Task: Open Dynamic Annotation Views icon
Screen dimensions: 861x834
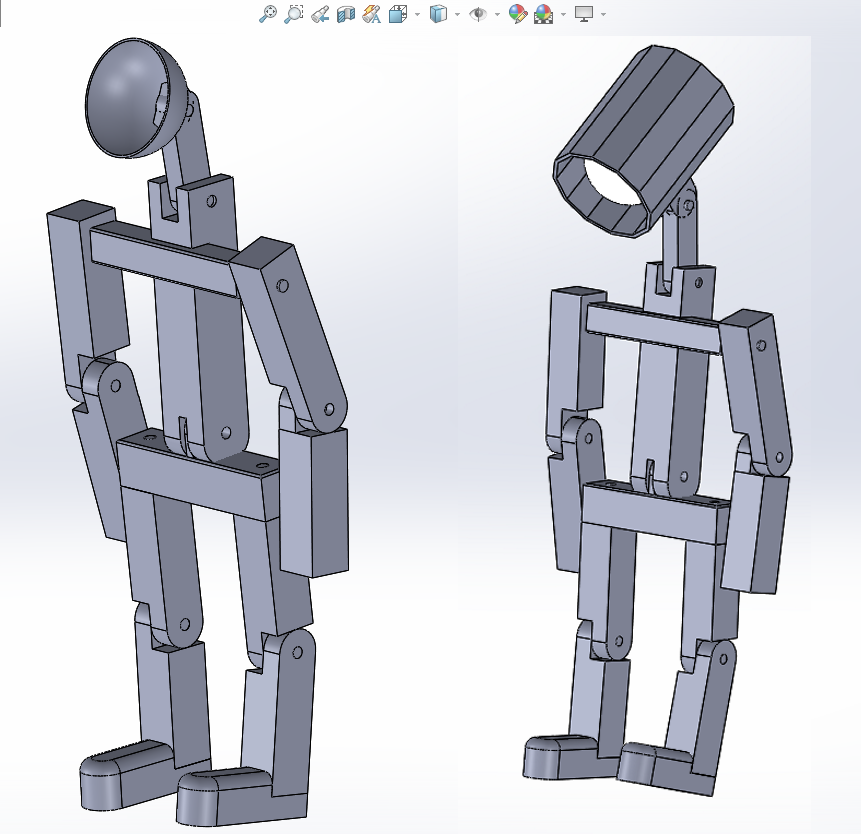Action: pos(372,14)
